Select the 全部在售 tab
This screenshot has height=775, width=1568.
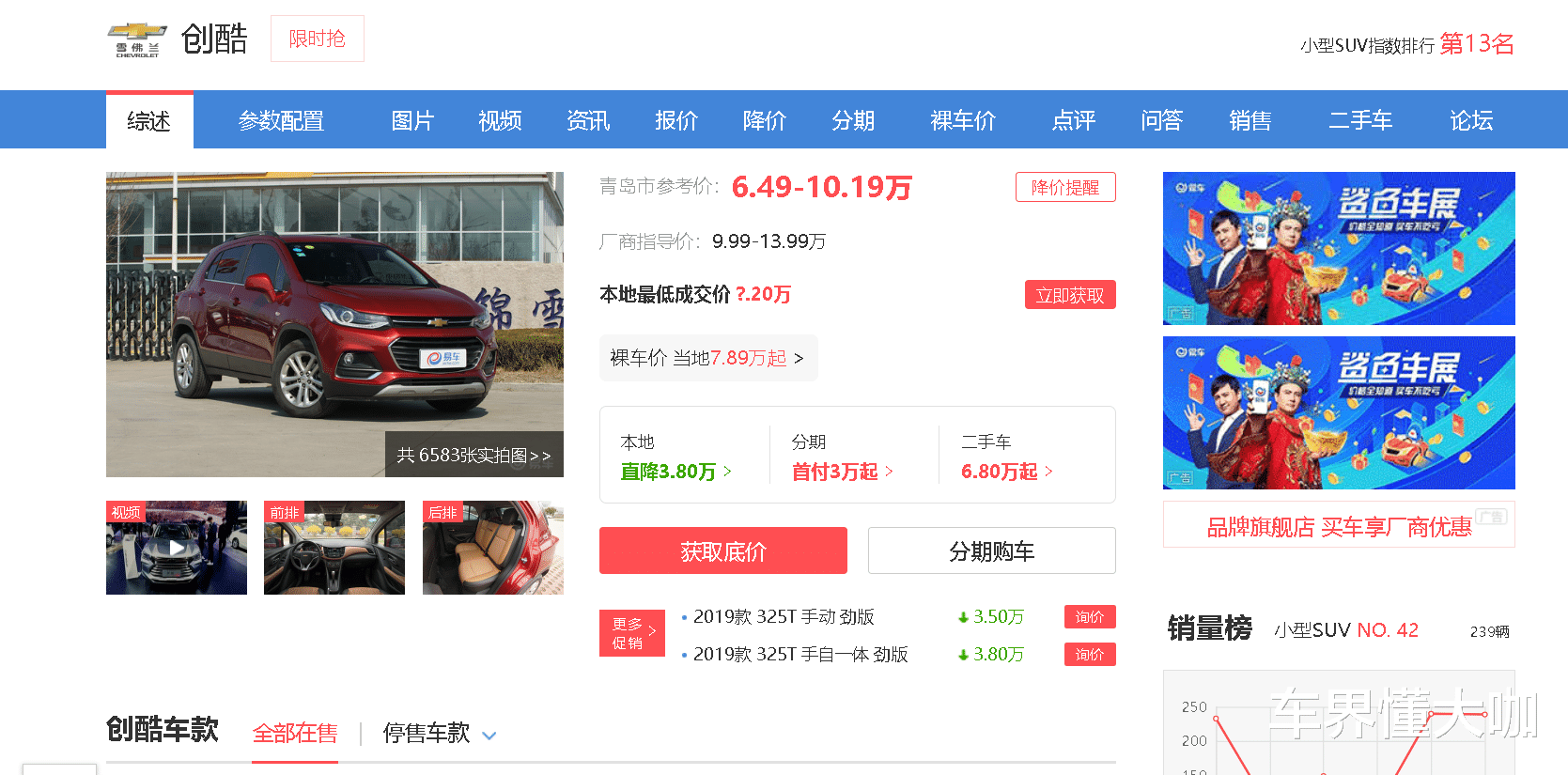click(295, 734)
